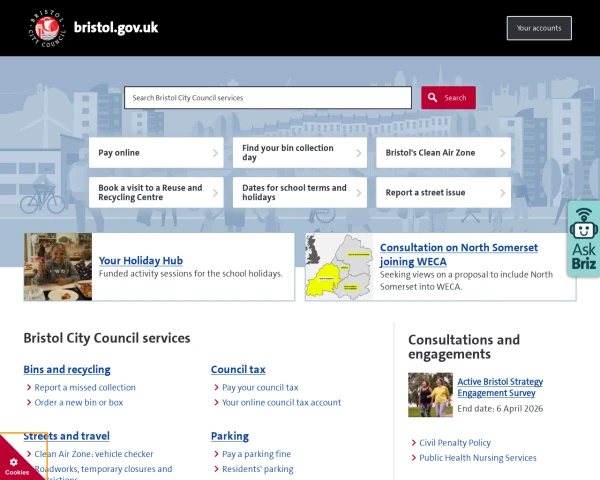Click red arrow beside Residents' parking
The image size is (600, 480).
[x=217, y=469]
